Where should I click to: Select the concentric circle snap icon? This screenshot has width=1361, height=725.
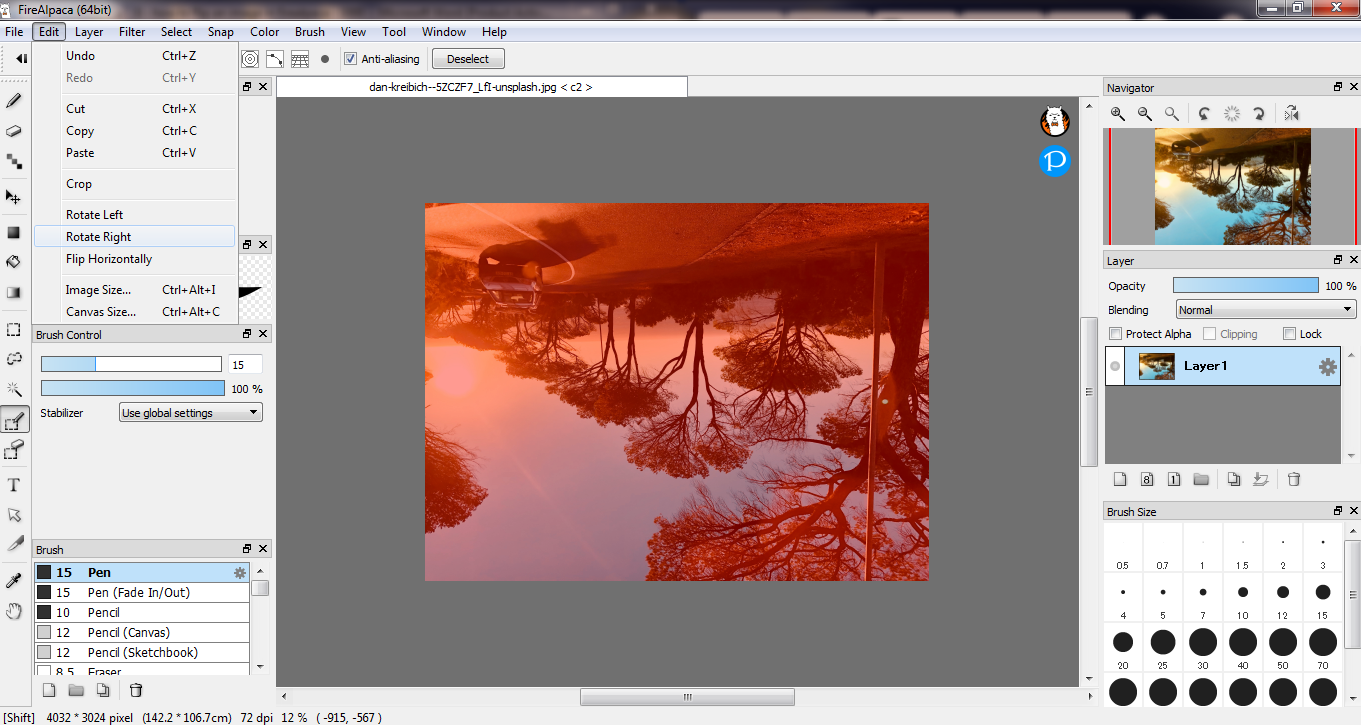point(250,59)
